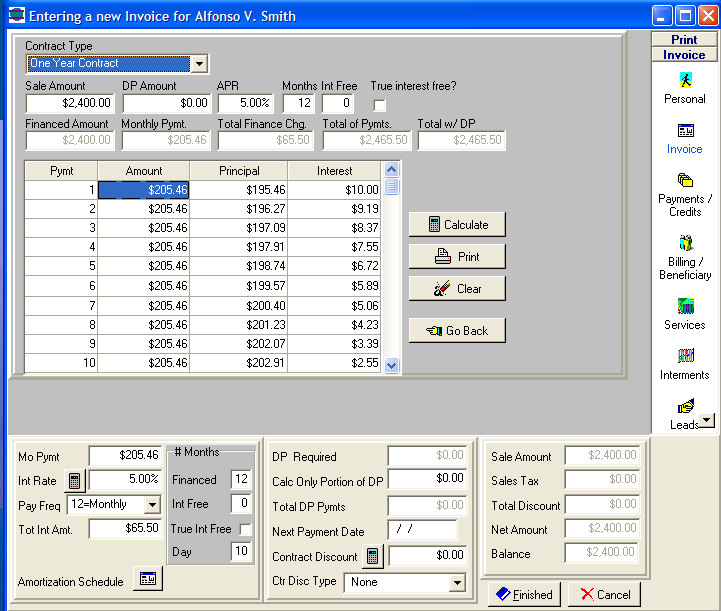721x611 pixels.
Task: Click calculator icon beside Int Rate
Action: 75,481
